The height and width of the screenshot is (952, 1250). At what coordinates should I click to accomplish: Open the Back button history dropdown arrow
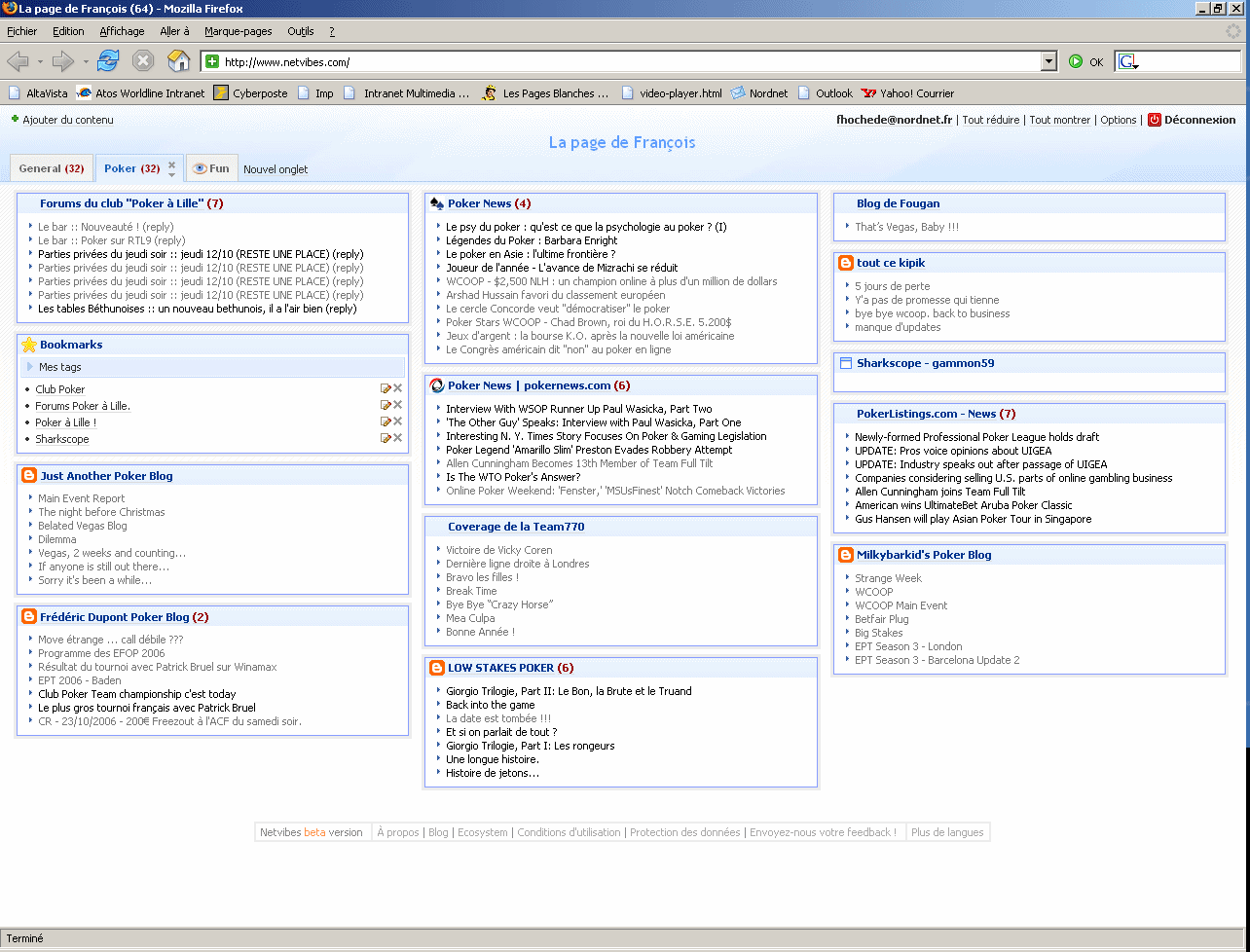click(x=40, y=62)
